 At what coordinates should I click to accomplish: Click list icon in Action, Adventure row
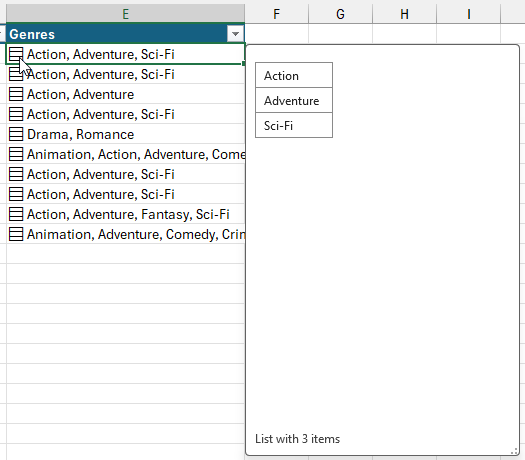pyautogui.click(x=16, y=94)
